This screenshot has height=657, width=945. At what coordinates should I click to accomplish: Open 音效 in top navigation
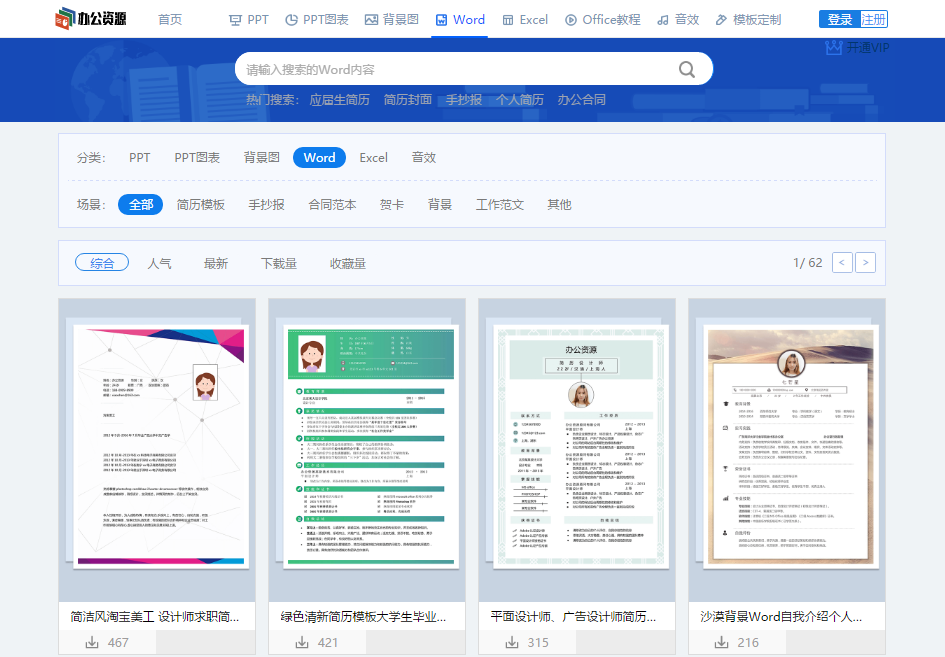tap(679, 19)
